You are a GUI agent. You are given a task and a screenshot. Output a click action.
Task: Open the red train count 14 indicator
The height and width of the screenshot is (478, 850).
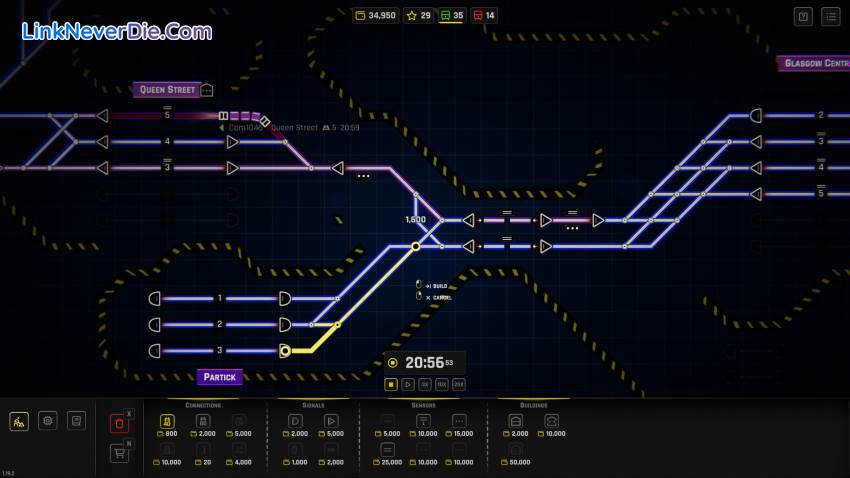click(x=484, y=15)
